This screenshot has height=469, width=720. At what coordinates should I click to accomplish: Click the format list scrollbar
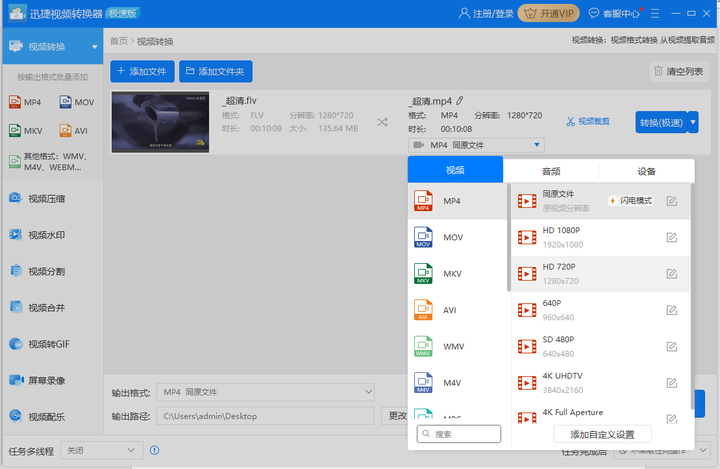pyautogui.click(x=509, y=237)
